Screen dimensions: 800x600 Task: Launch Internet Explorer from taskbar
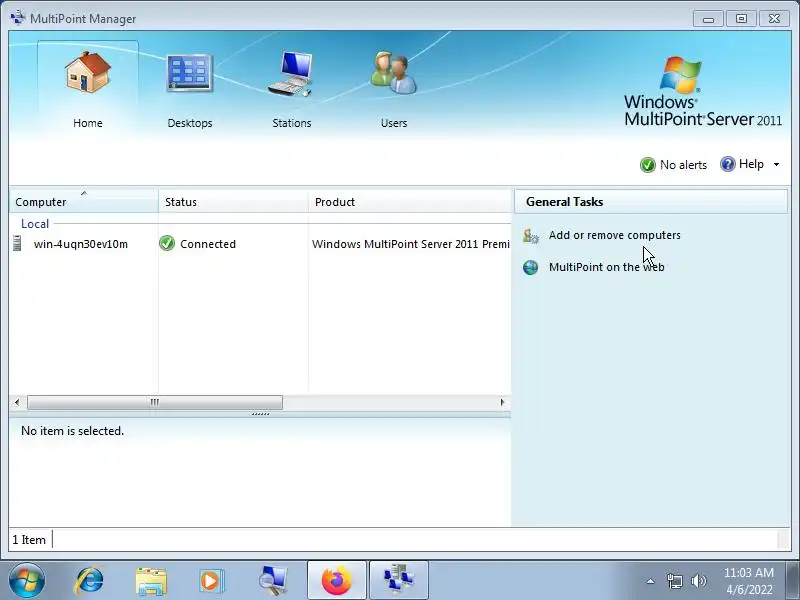click(90, 581)
